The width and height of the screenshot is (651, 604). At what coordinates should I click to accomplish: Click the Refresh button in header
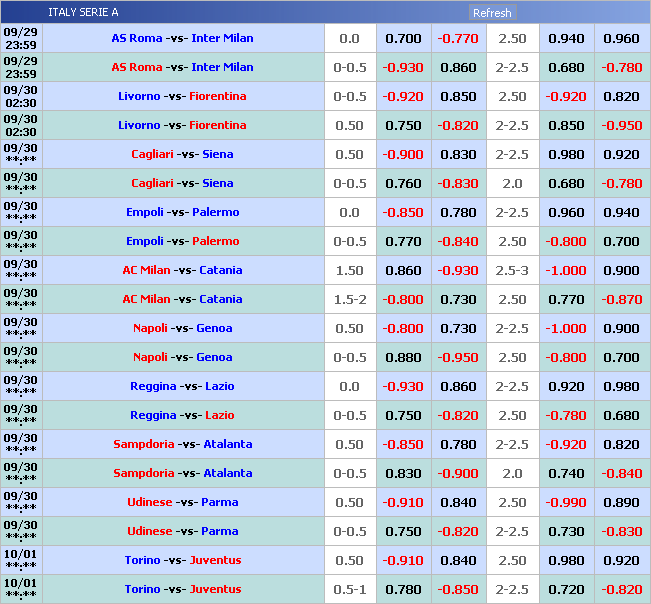491,13
